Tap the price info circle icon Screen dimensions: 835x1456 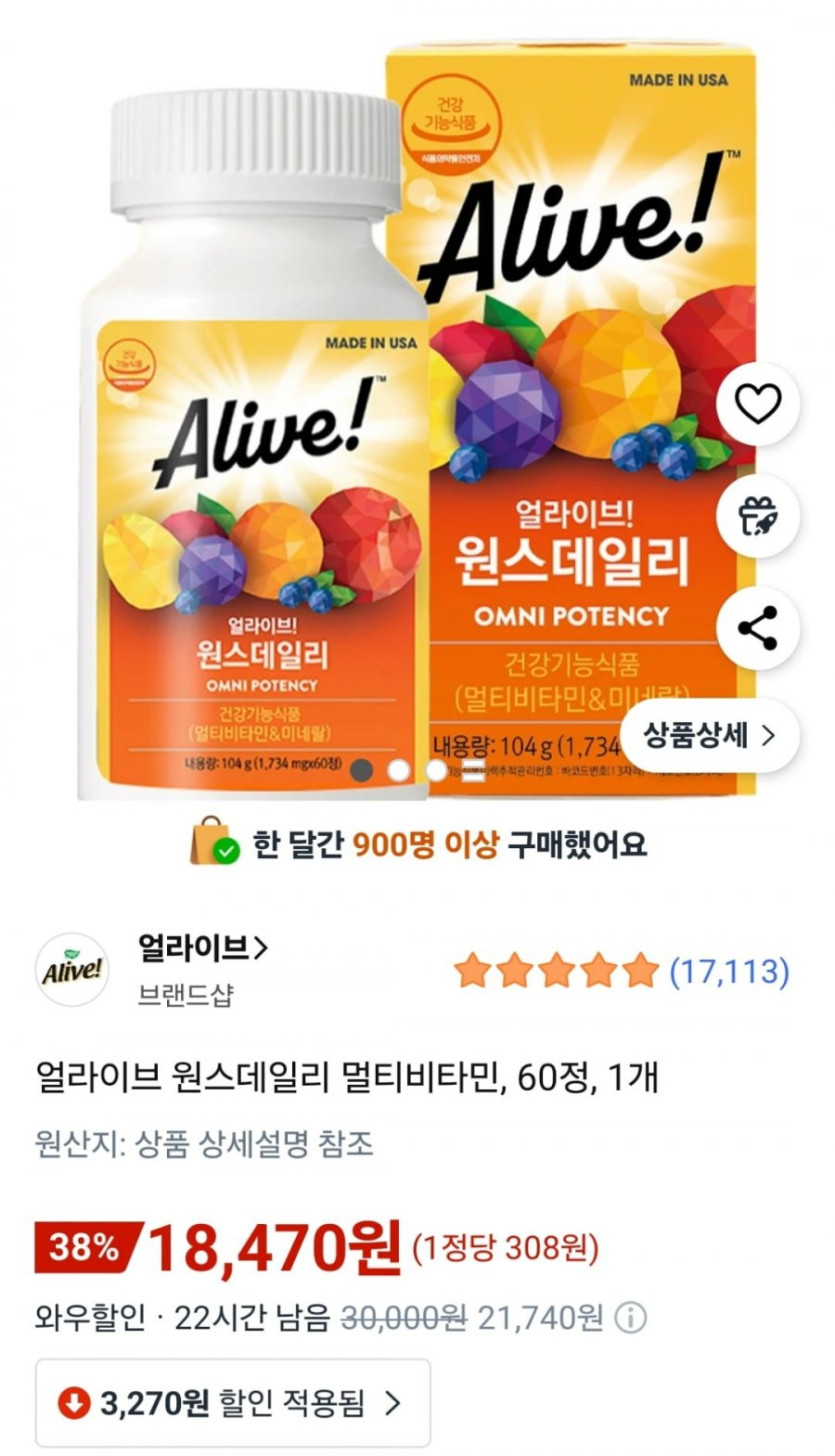[x=630, y=1319]
